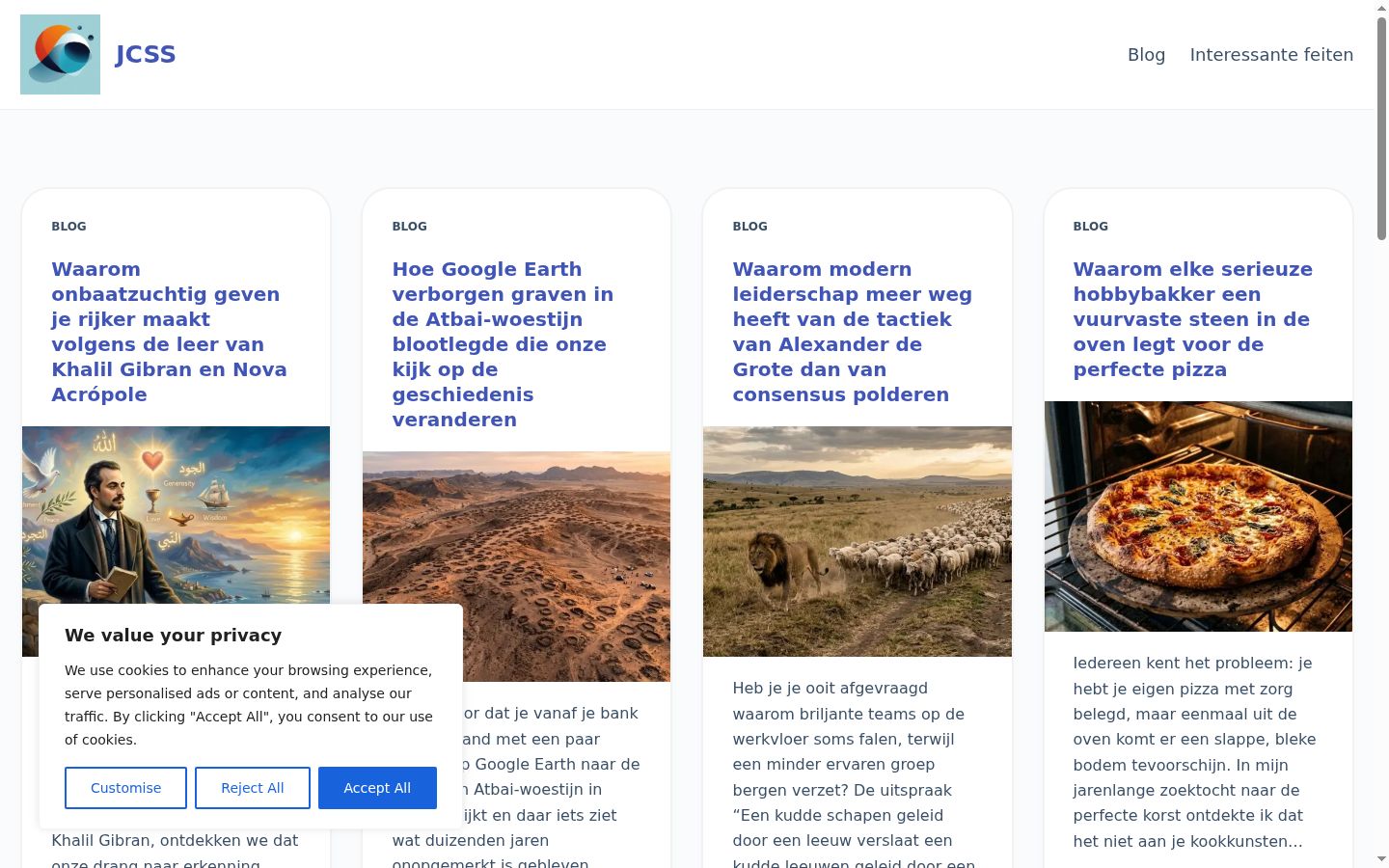Click the scrollbar down arrow

coord(1381,859)
